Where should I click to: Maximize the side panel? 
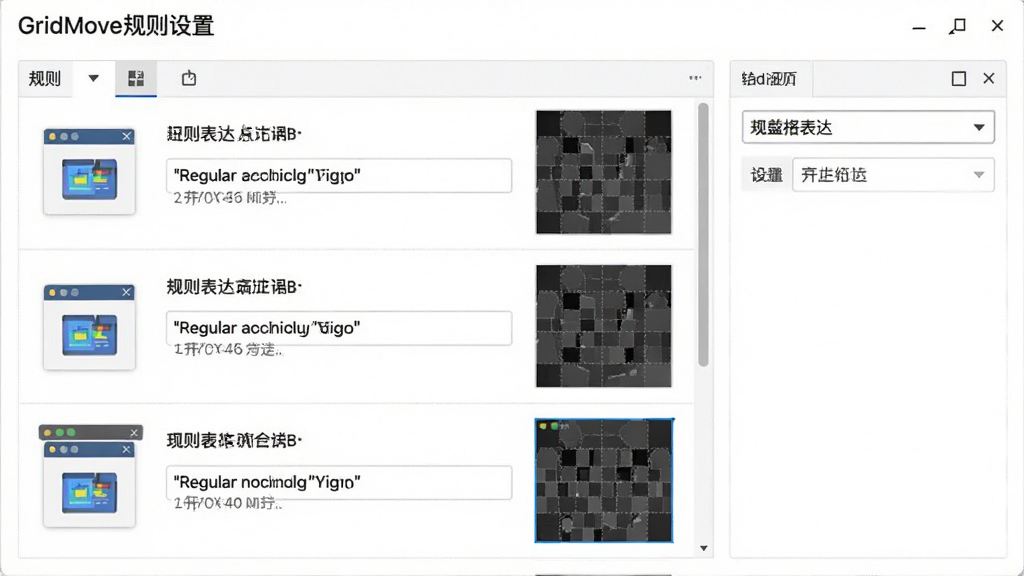click(959, 79)
